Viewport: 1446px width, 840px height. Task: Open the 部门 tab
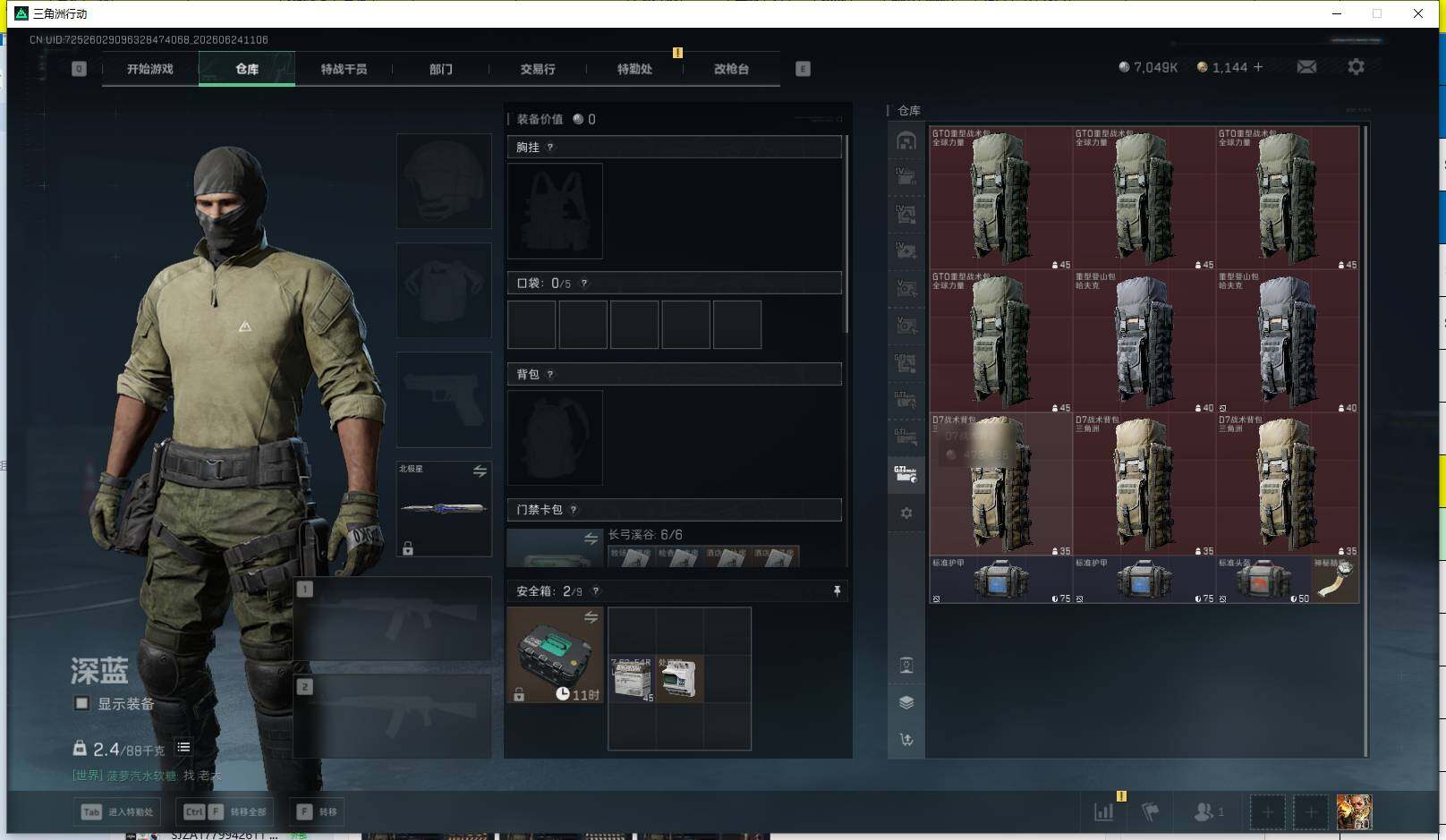tap(440, 69)
